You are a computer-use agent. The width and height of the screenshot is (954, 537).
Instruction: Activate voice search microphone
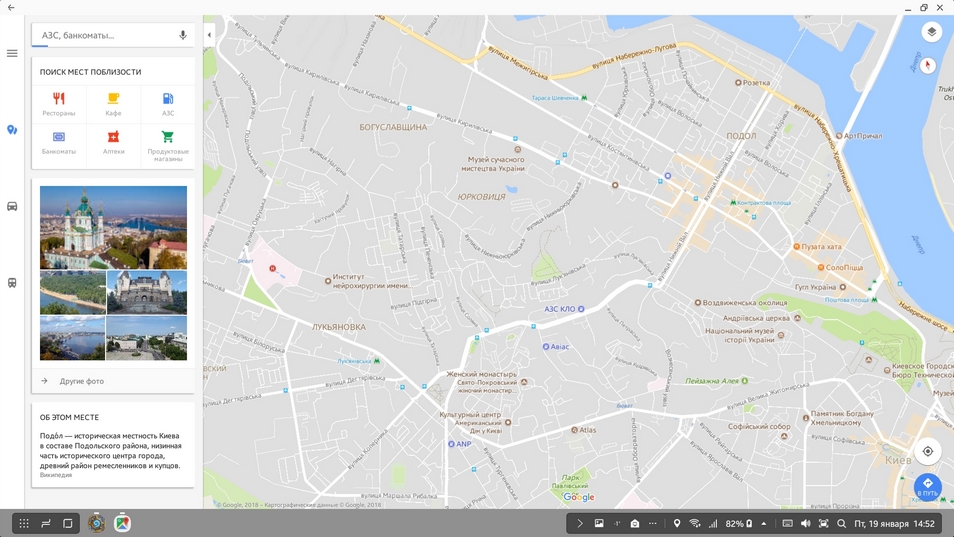(183, 35)
